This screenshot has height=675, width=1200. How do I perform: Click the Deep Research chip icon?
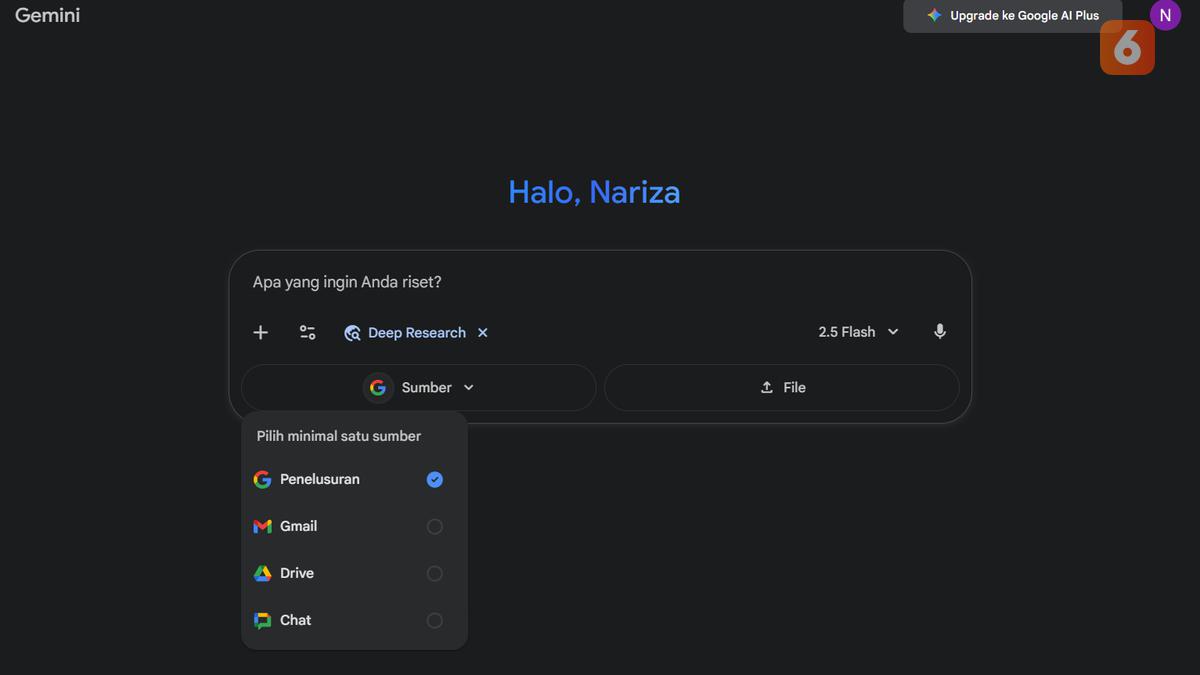(x=352, y=333)
